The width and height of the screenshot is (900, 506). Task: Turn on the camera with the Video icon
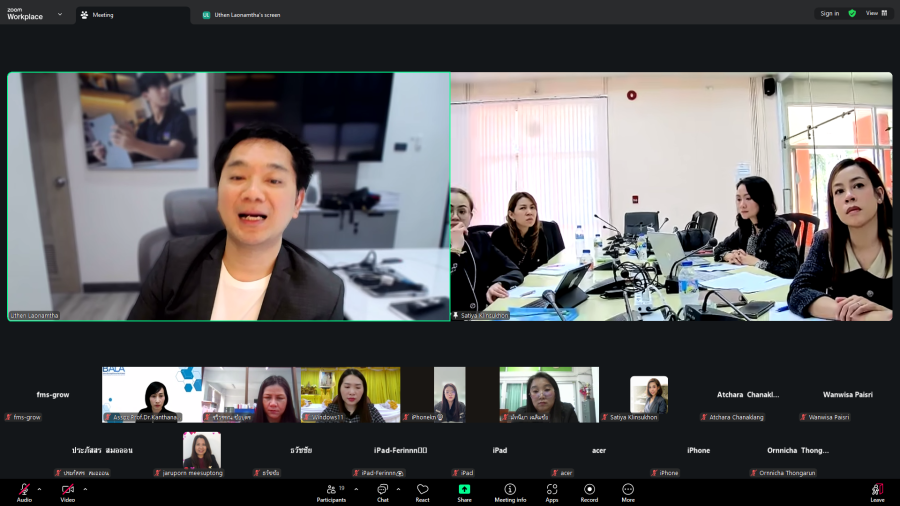67,490
